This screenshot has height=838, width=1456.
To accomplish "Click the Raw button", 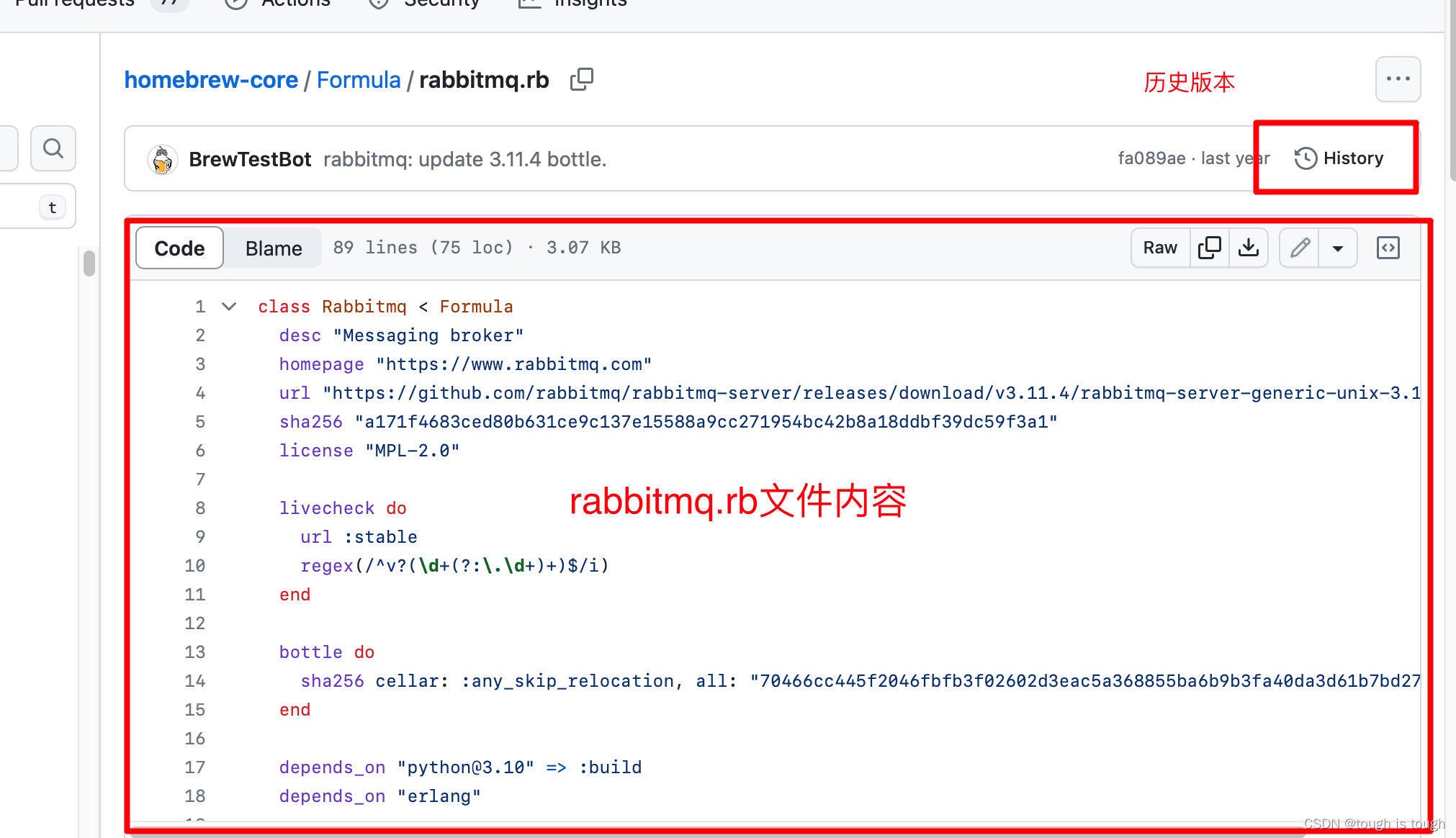I will coord(1160,248).
